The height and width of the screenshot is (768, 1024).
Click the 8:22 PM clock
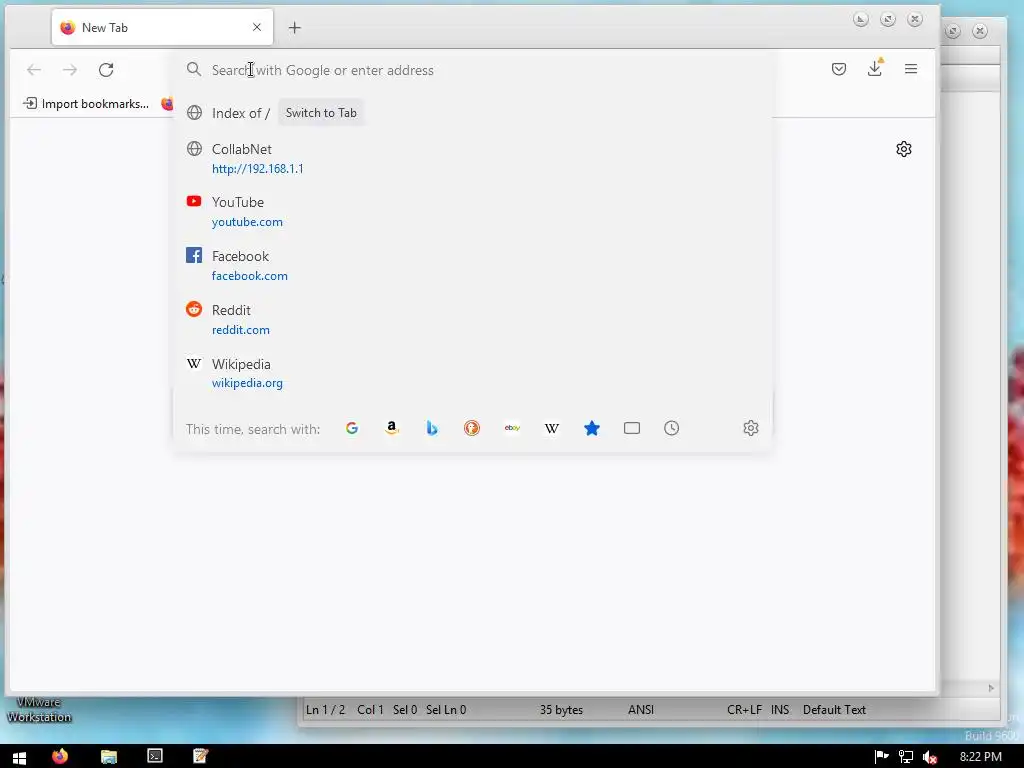coord(981,757)
